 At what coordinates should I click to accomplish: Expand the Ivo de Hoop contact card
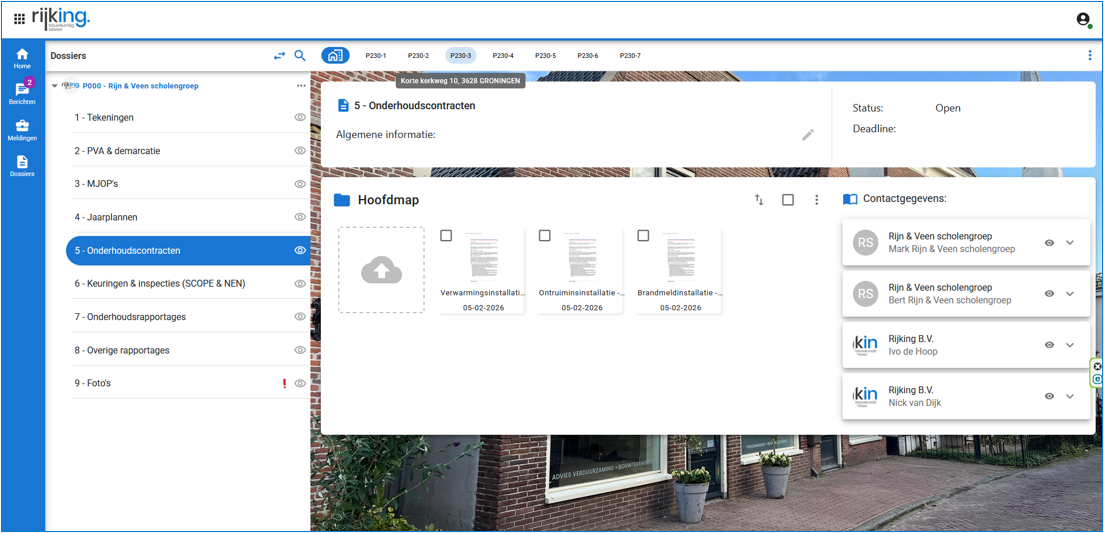pyautogui.click(x=1070, y=345)
